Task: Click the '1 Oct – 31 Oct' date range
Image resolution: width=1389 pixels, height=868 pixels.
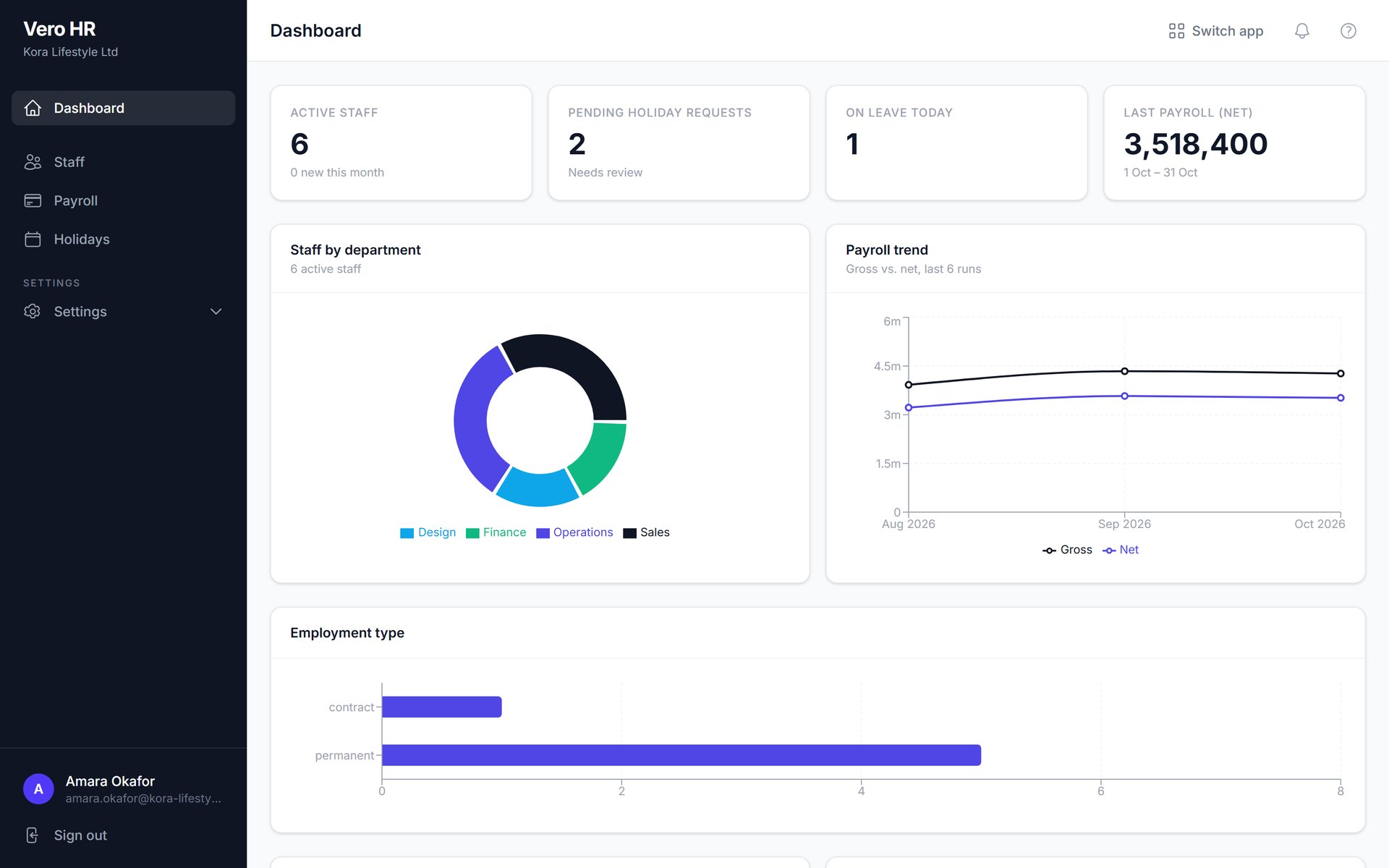Action: point(1160,172)
